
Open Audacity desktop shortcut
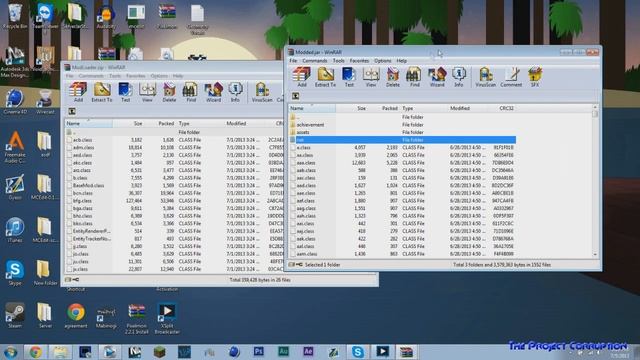coord(106,17)
